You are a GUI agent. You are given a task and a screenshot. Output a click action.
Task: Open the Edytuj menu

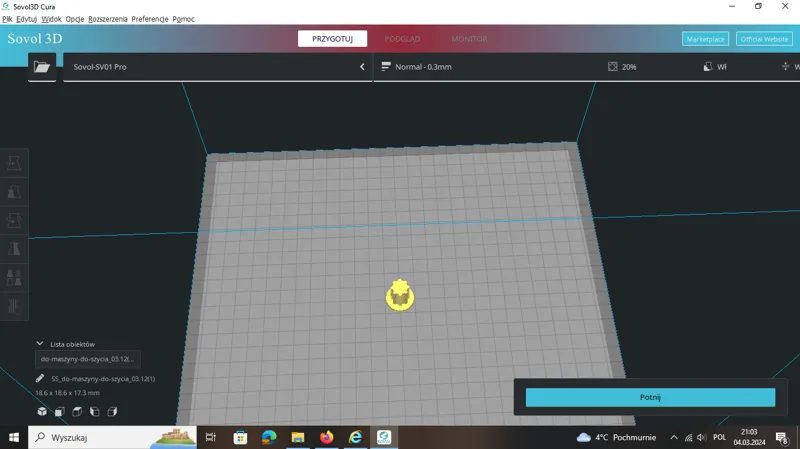click(x=27, y=19)
